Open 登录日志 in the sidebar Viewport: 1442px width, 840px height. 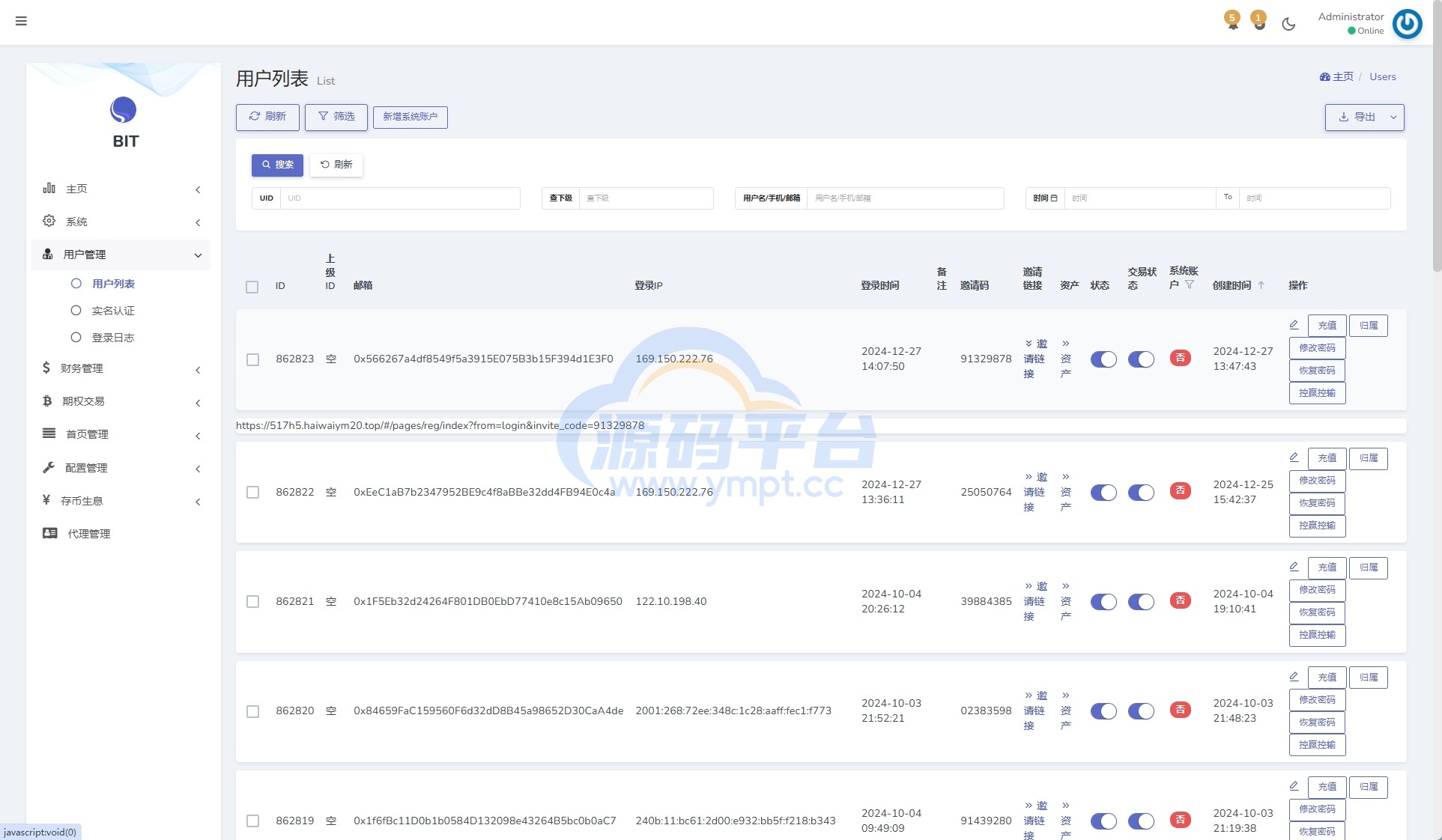pyautogui.click(x=112, y=338)
